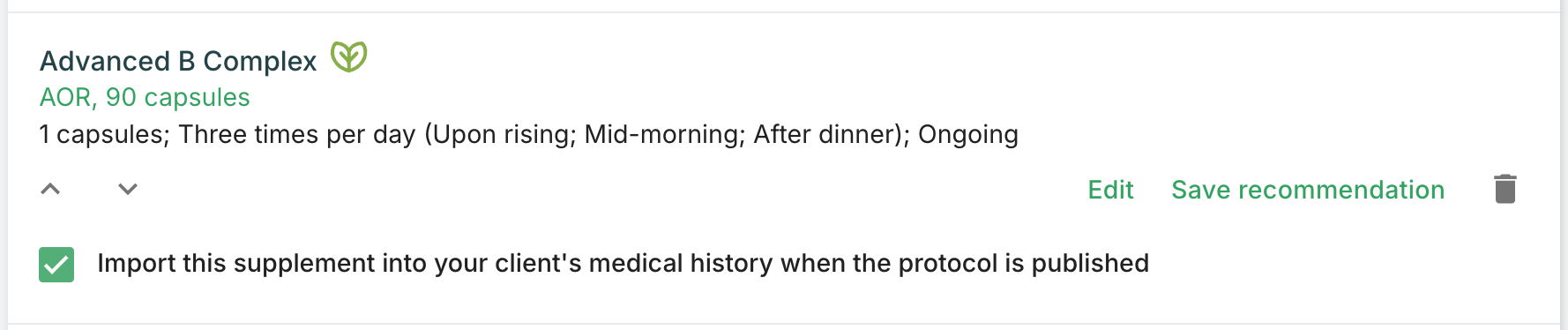Uncheck the import supplement into medical history checkbox
The image size is (1568, 330).
click(56, 265)
